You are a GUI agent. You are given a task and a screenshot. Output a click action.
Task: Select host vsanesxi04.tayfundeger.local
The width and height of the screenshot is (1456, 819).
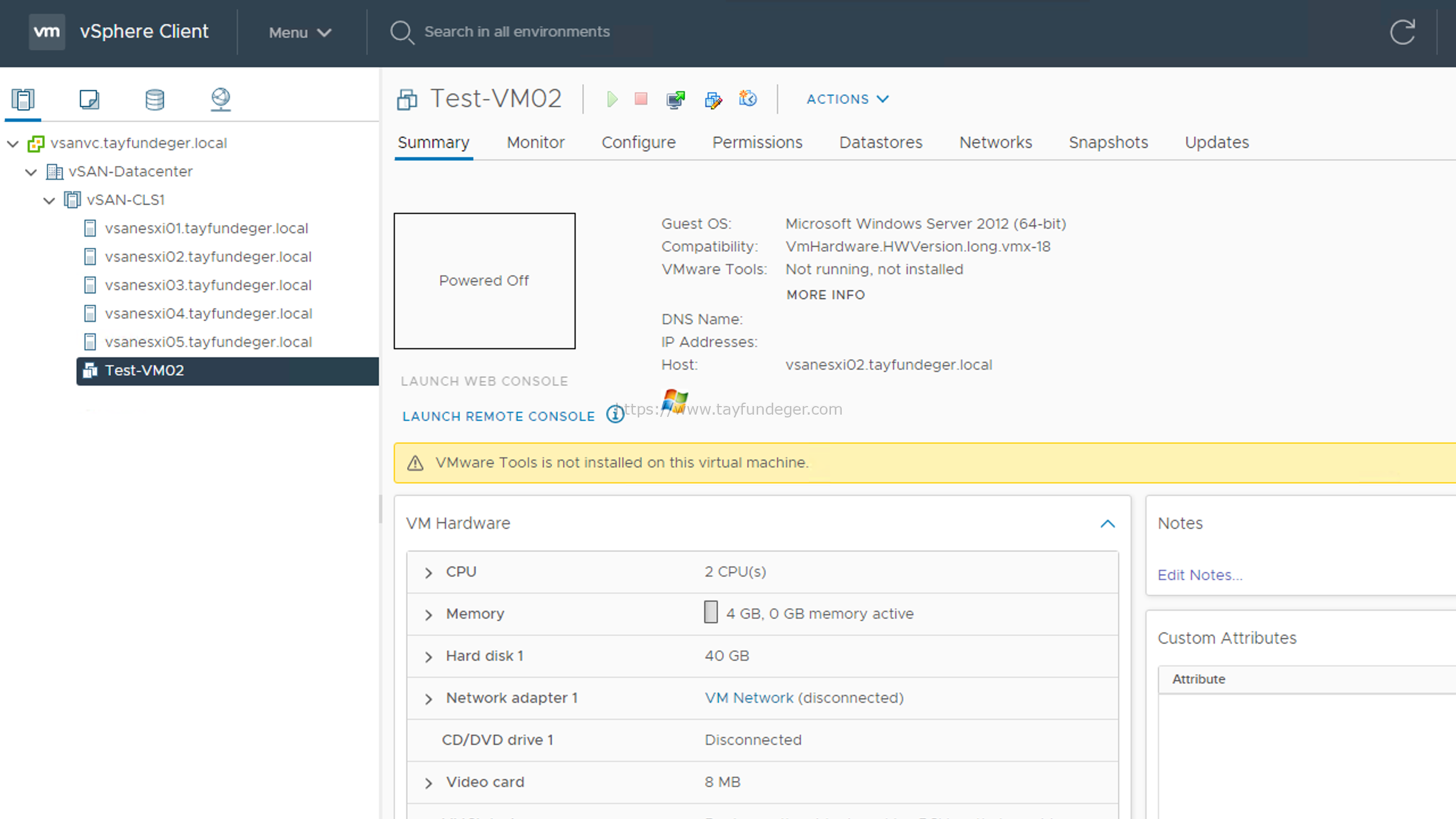tap(209, 313)
